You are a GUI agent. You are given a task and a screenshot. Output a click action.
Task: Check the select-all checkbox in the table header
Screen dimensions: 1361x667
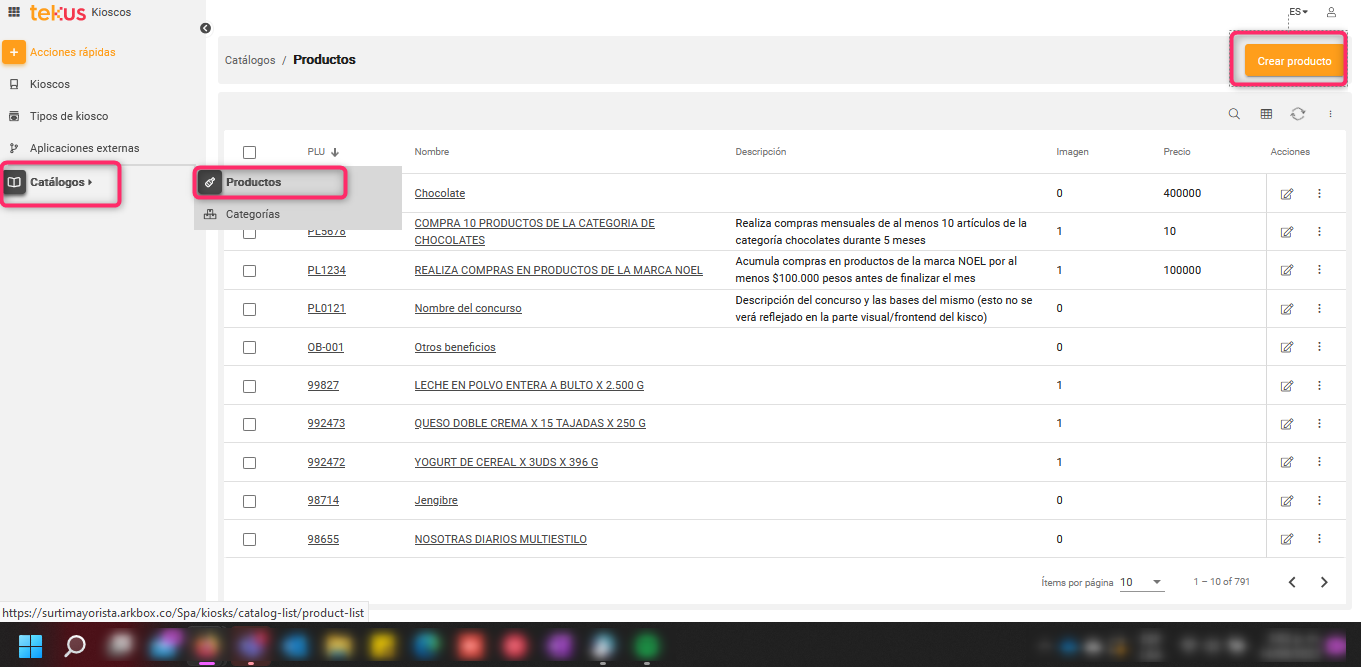pyautogui.click(x=249, y=151)
